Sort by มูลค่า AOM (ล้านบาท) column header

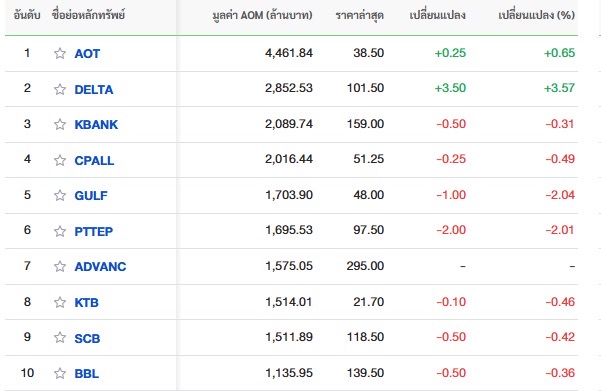pyautogui.click(x=263, y=15)
